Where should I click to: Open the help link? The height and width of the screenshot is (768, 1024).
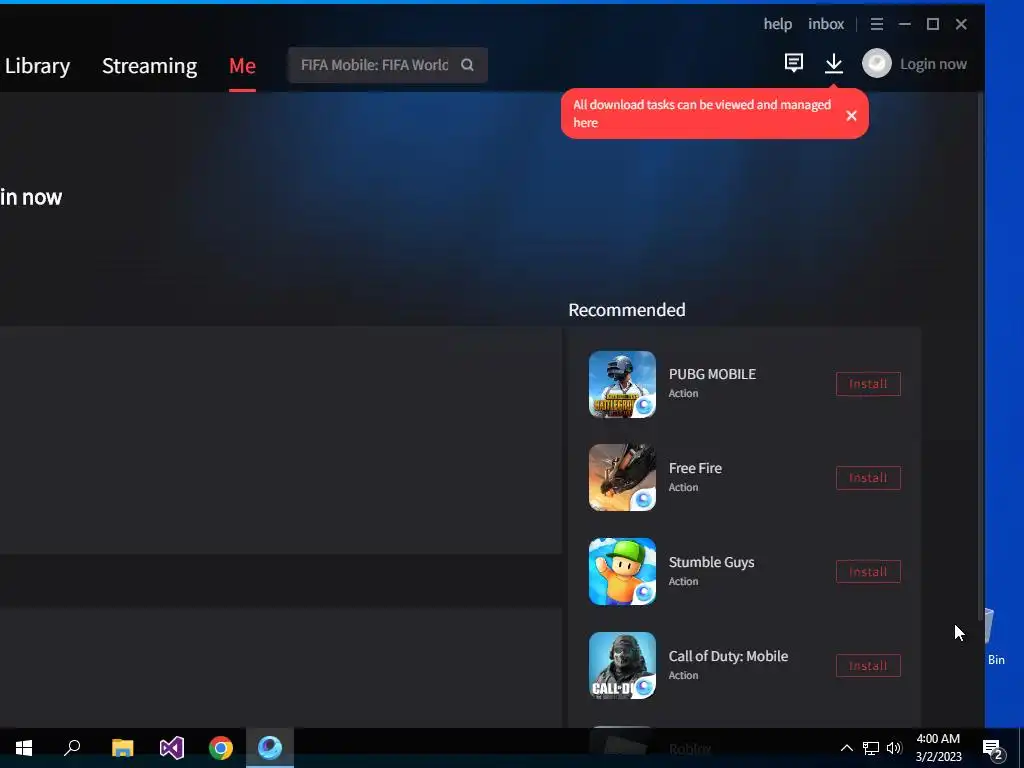tap(778, 24)
